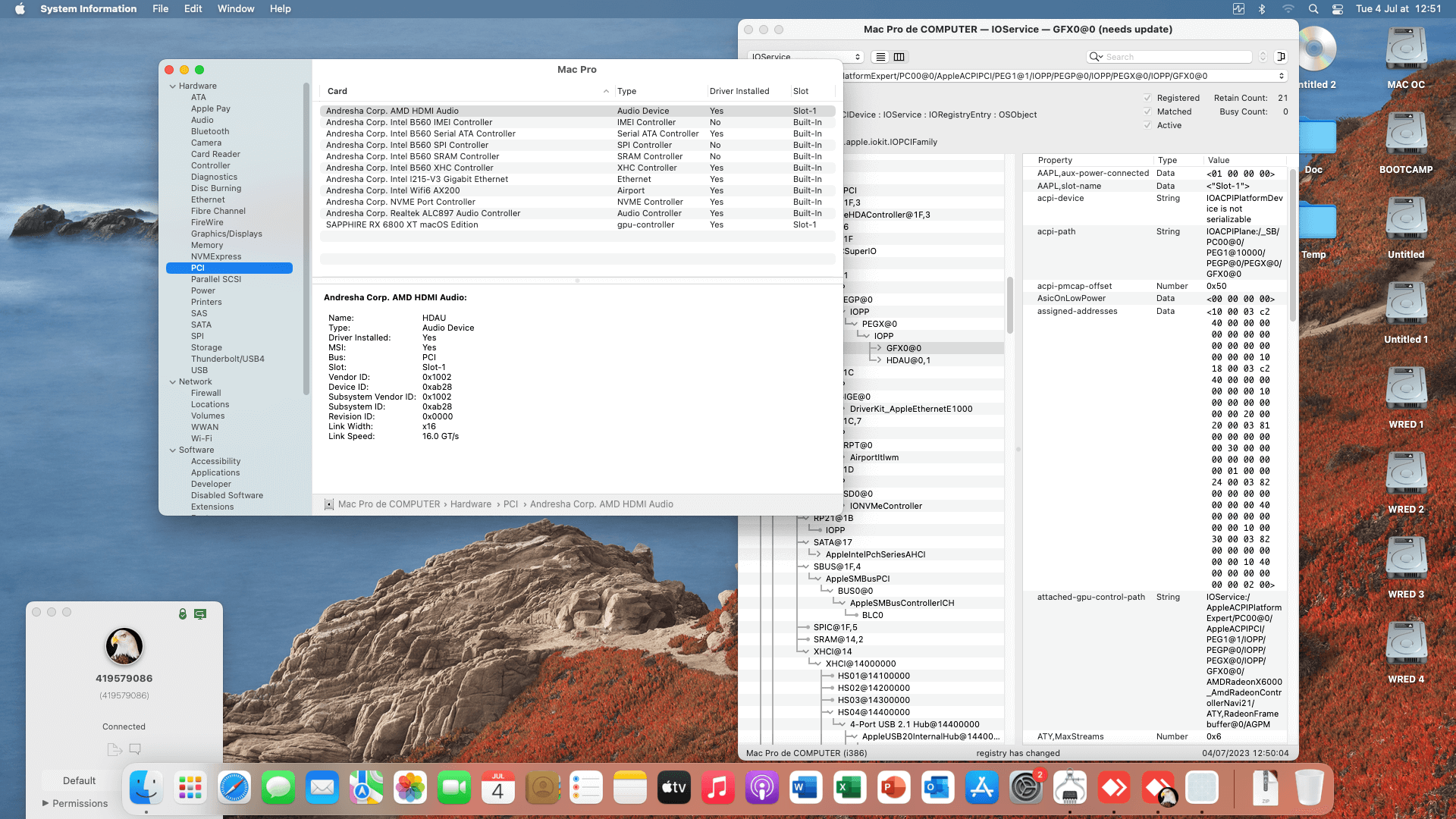Open Spotlight search in the menu bar
The width and height of the screenshot is (1456, 819).
(1313, 9)
